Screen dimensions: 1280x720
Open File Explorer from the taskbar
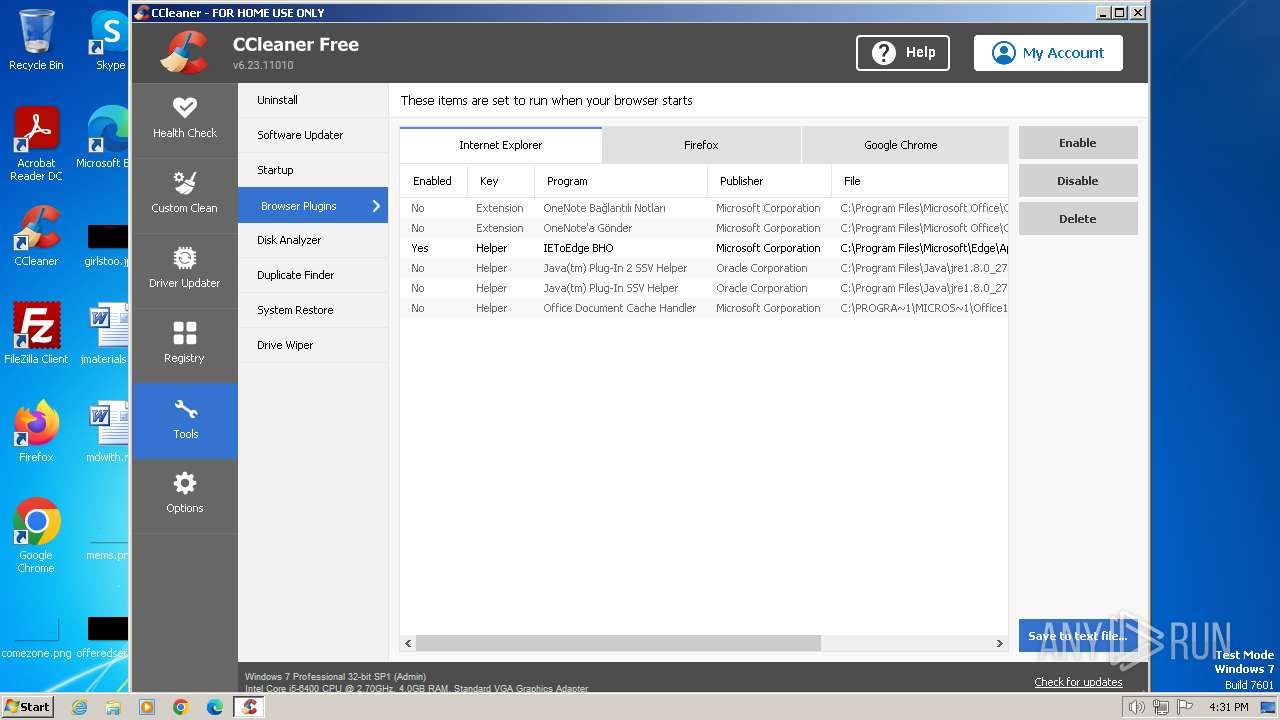[x=113, y=707]
